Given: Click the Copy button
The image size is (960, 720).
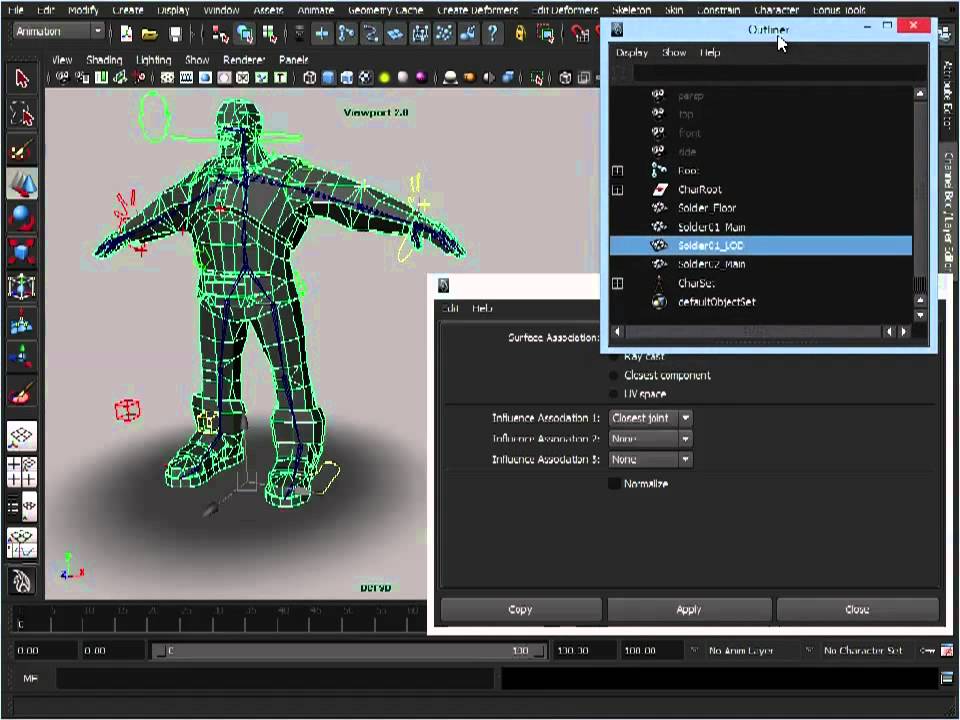Looking at the screenshot, I should coord(520,609).
